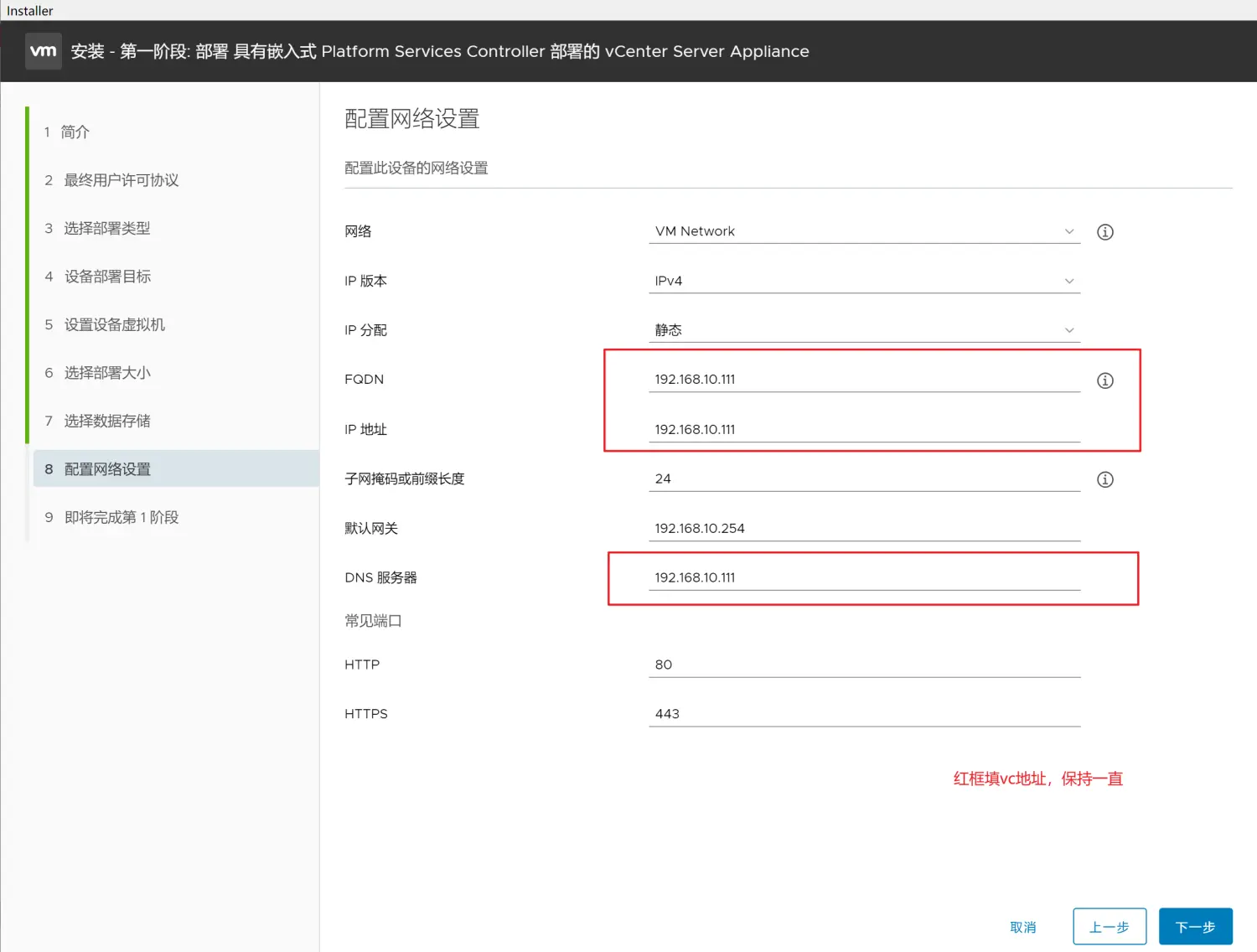Go back with the 上一步 button
This screenshot has height=952, width=1257.
pyautogui.click(x=1110, y=927)
